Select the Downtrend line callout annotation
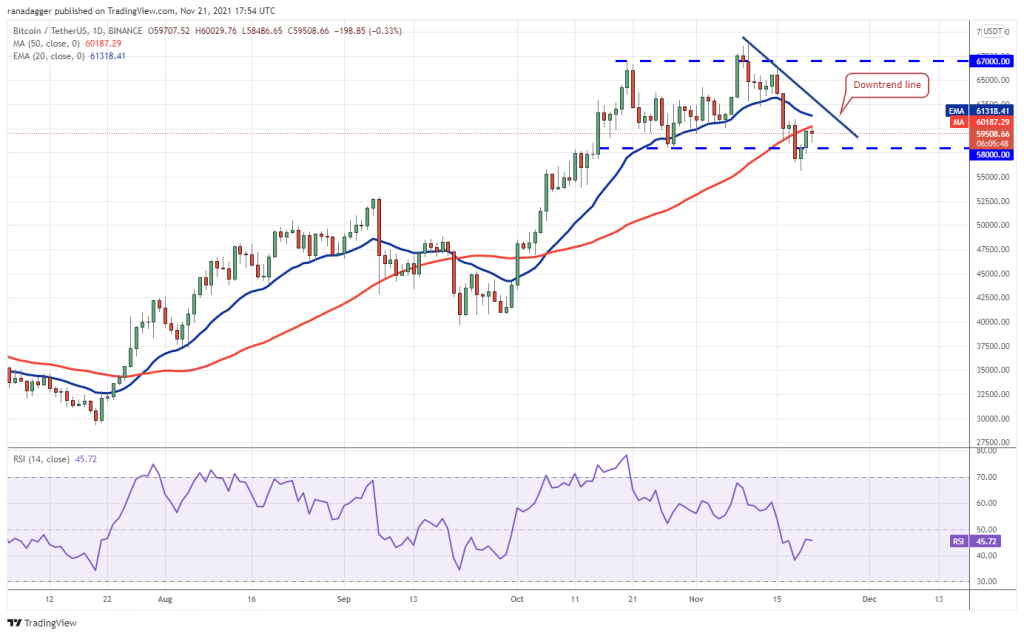The height and width of the screenshot is (636, 1024). click(885, 85)
